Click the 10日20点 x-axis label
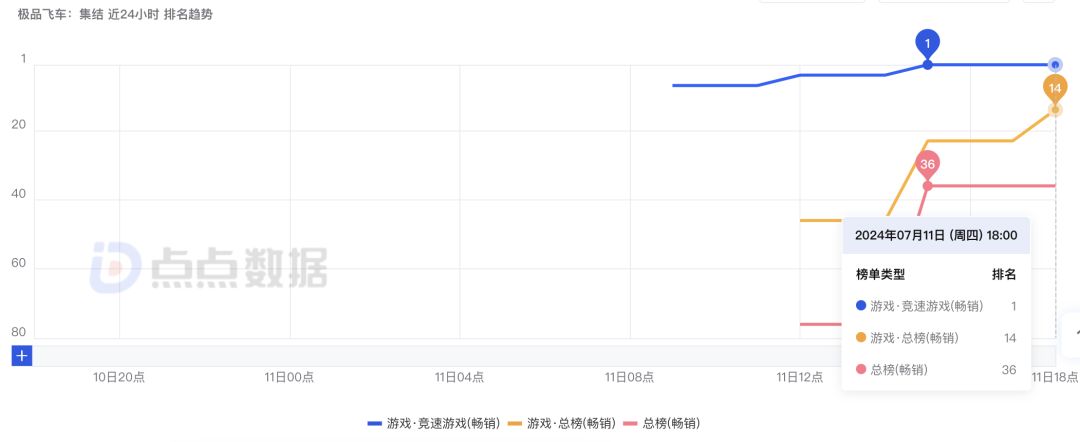Image resolution: width=1080 pixels, height=442 pixels. point(119,377)
